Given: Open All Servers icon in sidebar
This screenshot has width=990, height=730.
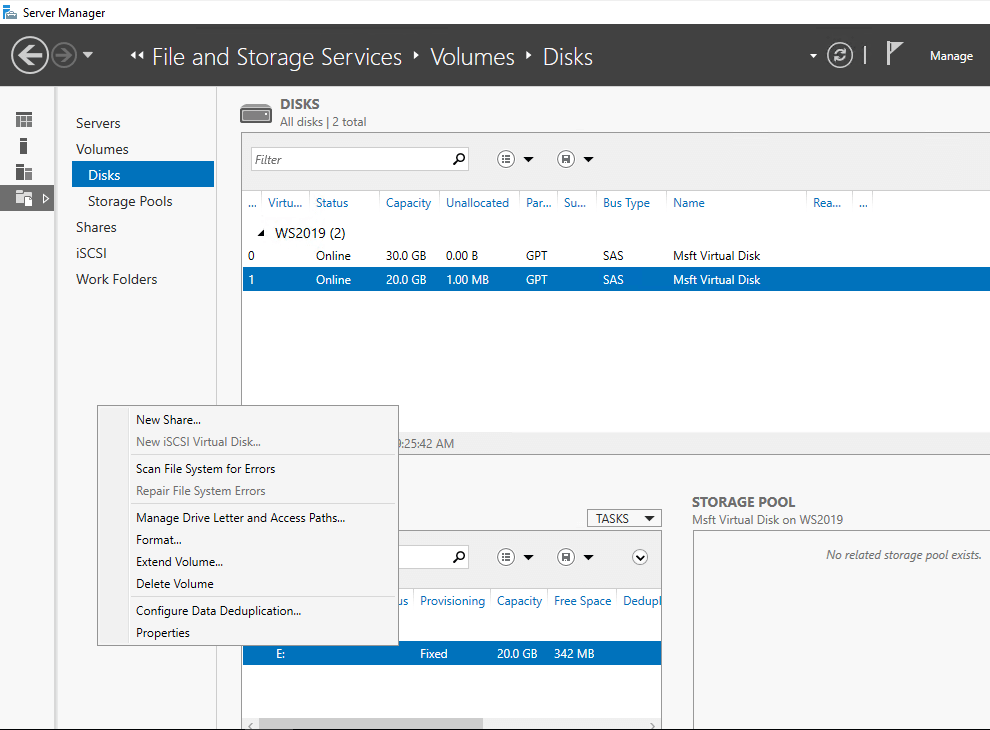Looking at the screenshot, I should tap(24, 172).
